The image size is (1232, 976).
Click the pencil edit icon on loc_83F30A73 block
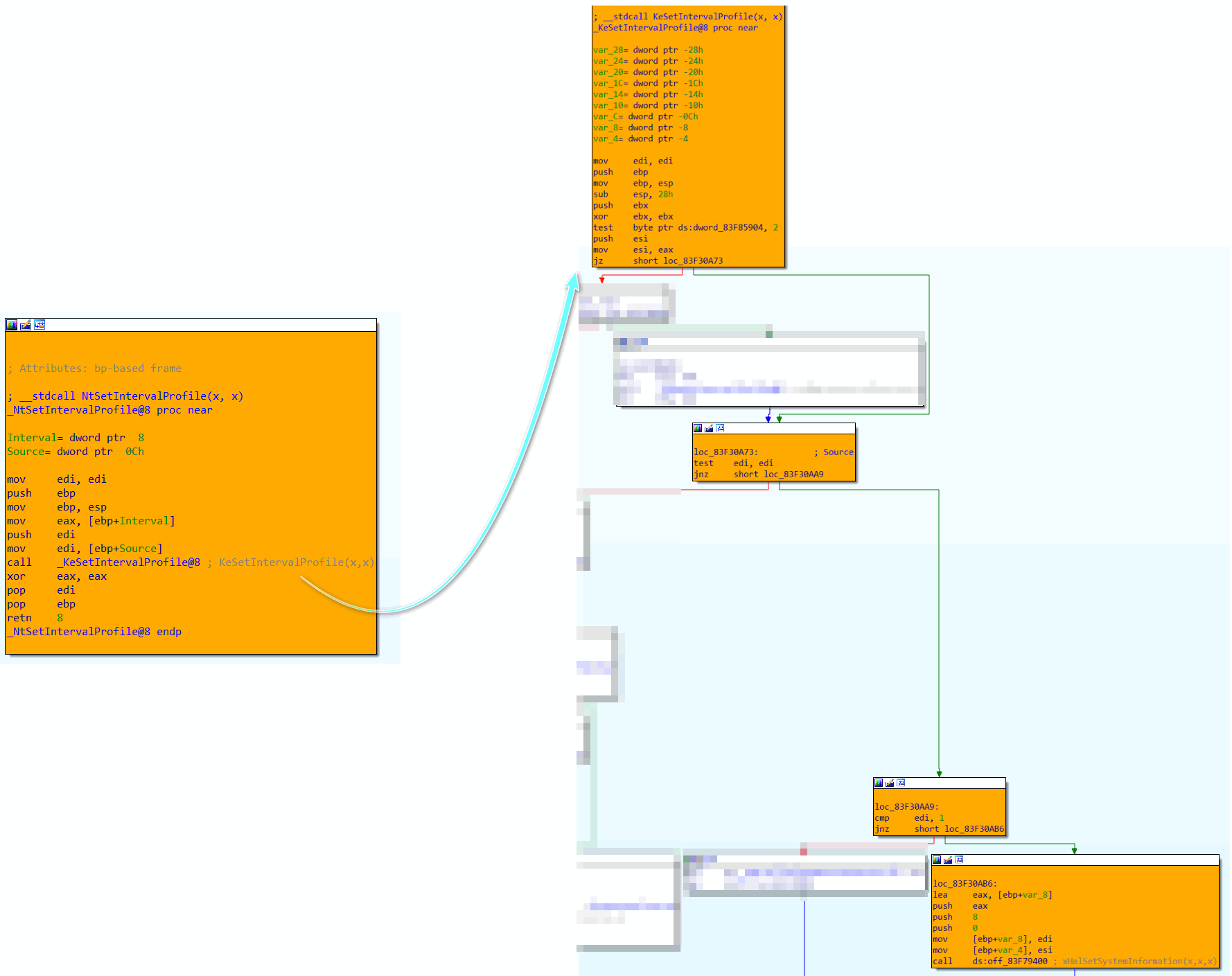point(709,428)
